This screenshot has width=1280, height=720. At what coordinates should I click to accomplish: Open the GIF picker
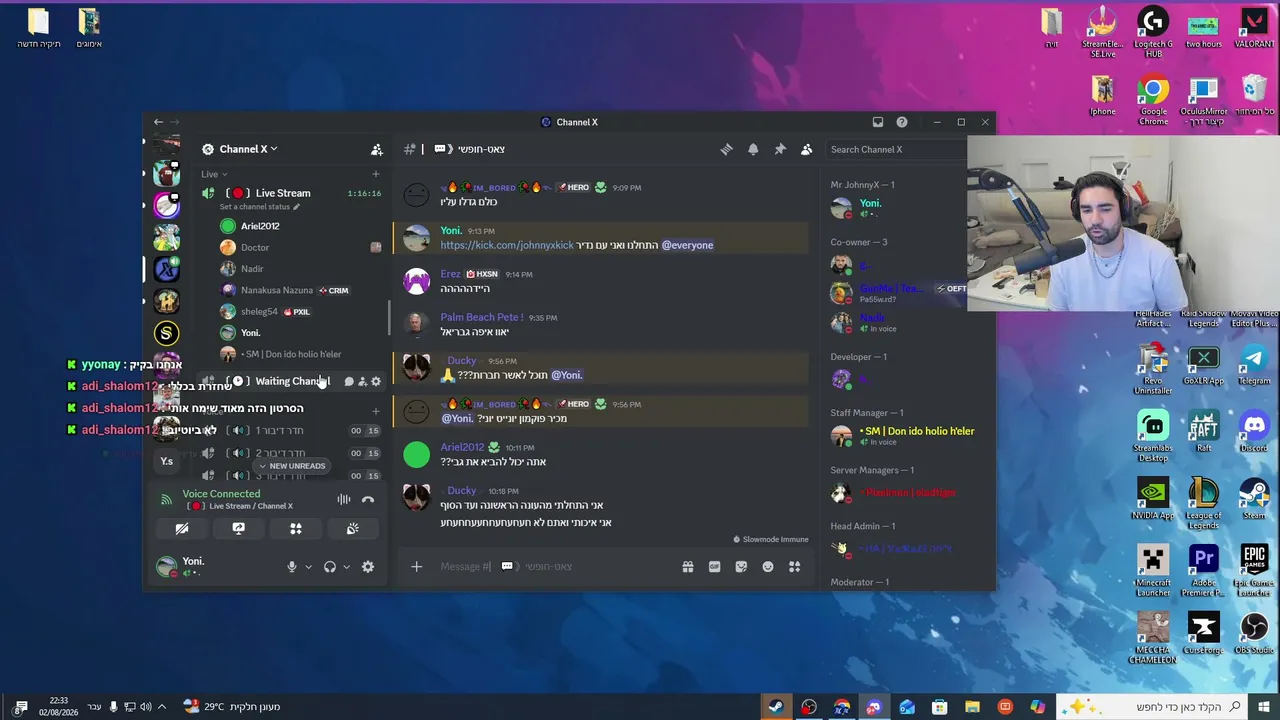pos(715,566)
